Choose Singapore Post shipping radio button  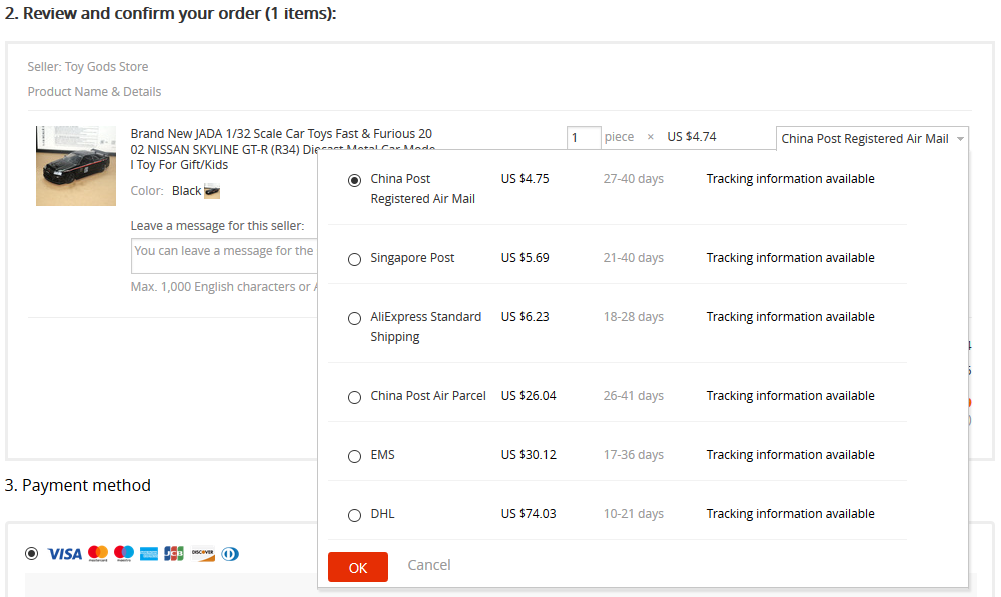pos(354,259)
